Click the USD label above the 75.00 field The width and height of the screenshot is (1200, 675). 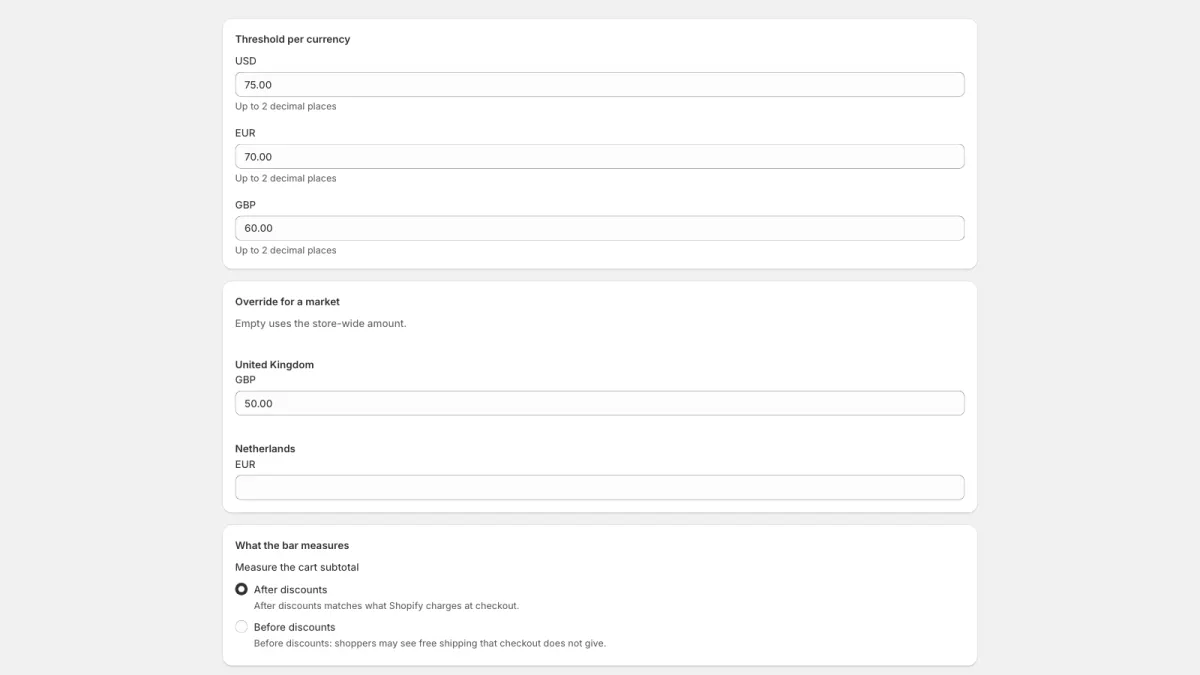tap(246, 61)
